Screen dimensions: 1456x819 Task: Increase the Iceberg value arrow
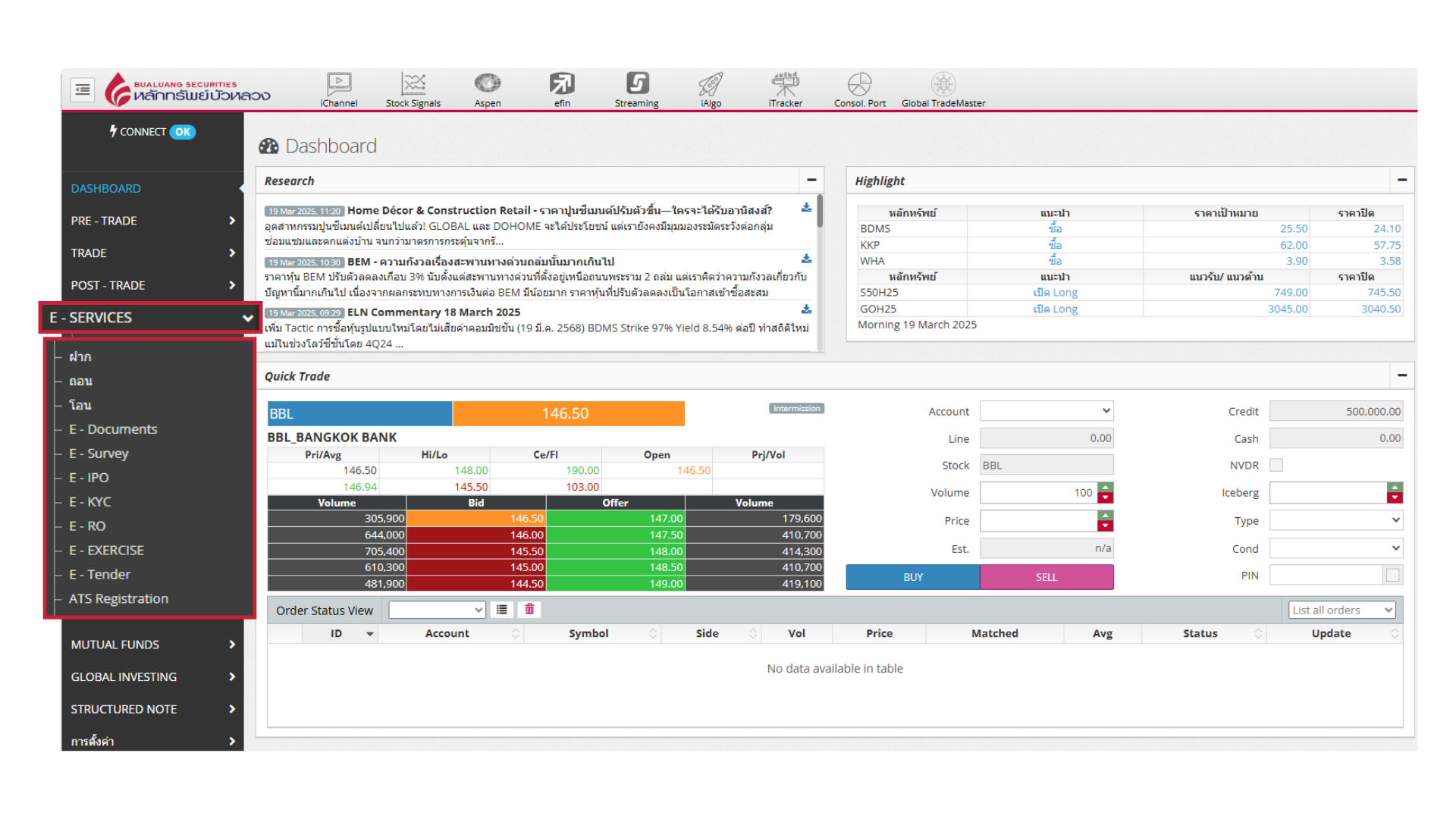[1395, 488]
